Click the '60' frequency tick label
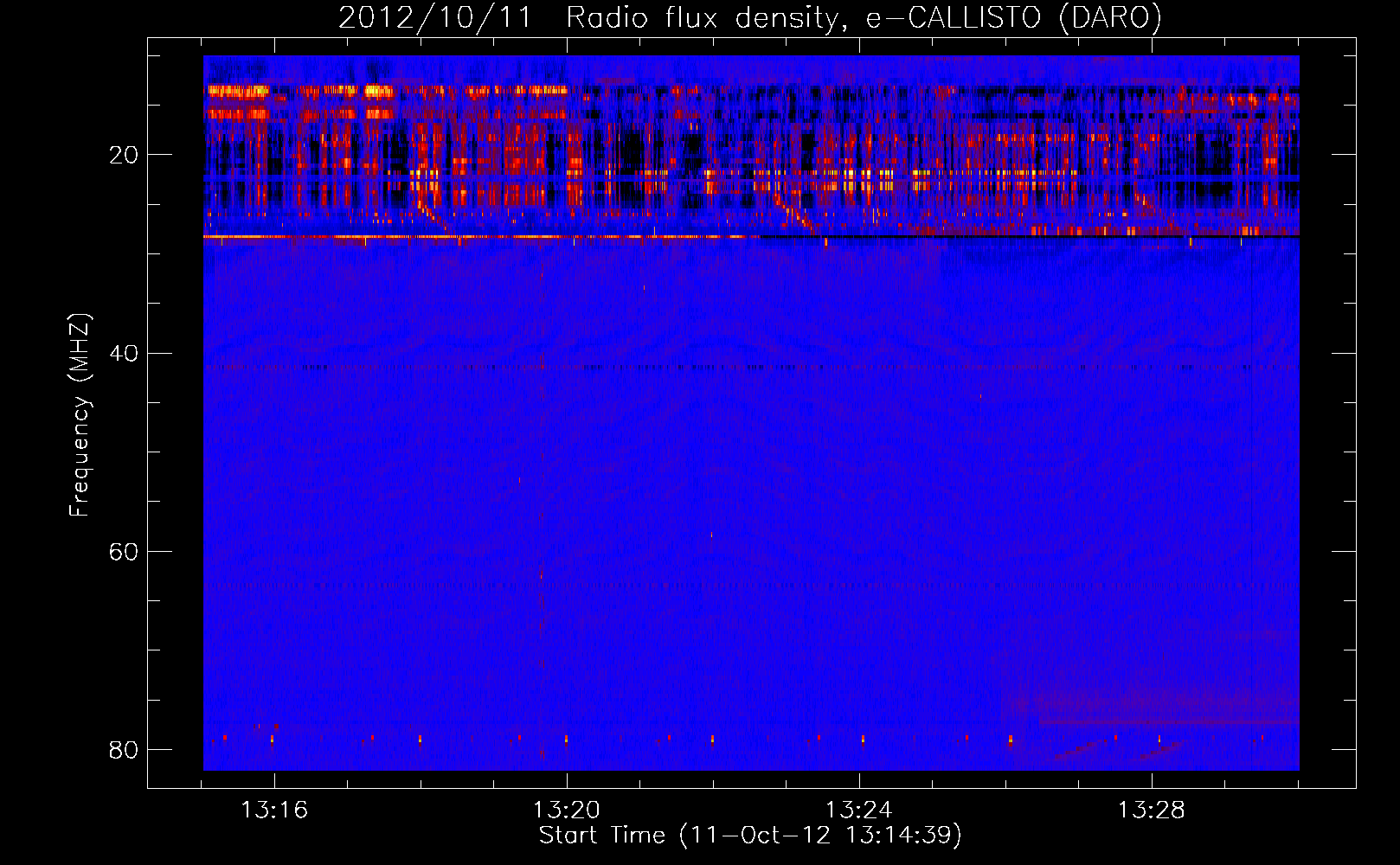Viewport: 1400px width, 865px height. [124, 551]
